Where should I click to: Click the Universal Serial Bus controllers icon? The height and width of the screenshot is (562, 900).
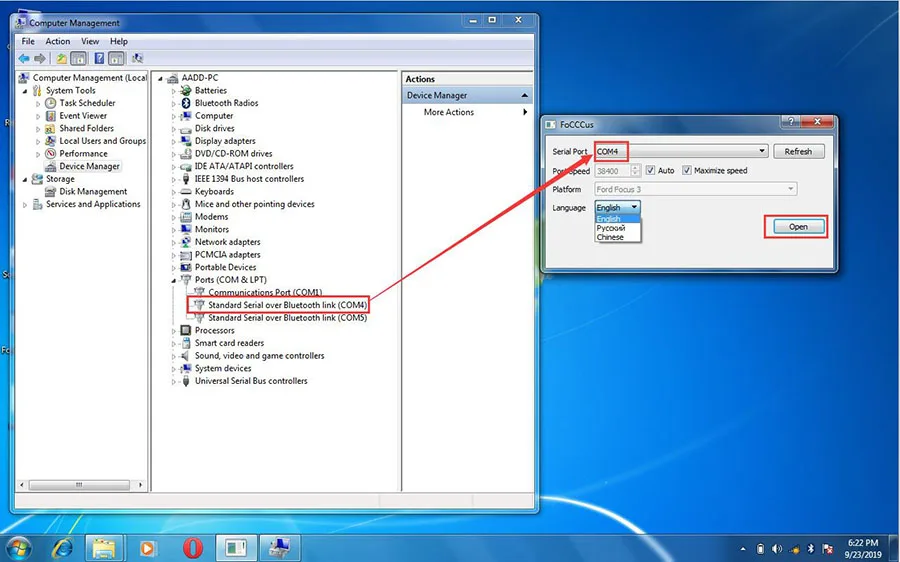pos(185,381)
